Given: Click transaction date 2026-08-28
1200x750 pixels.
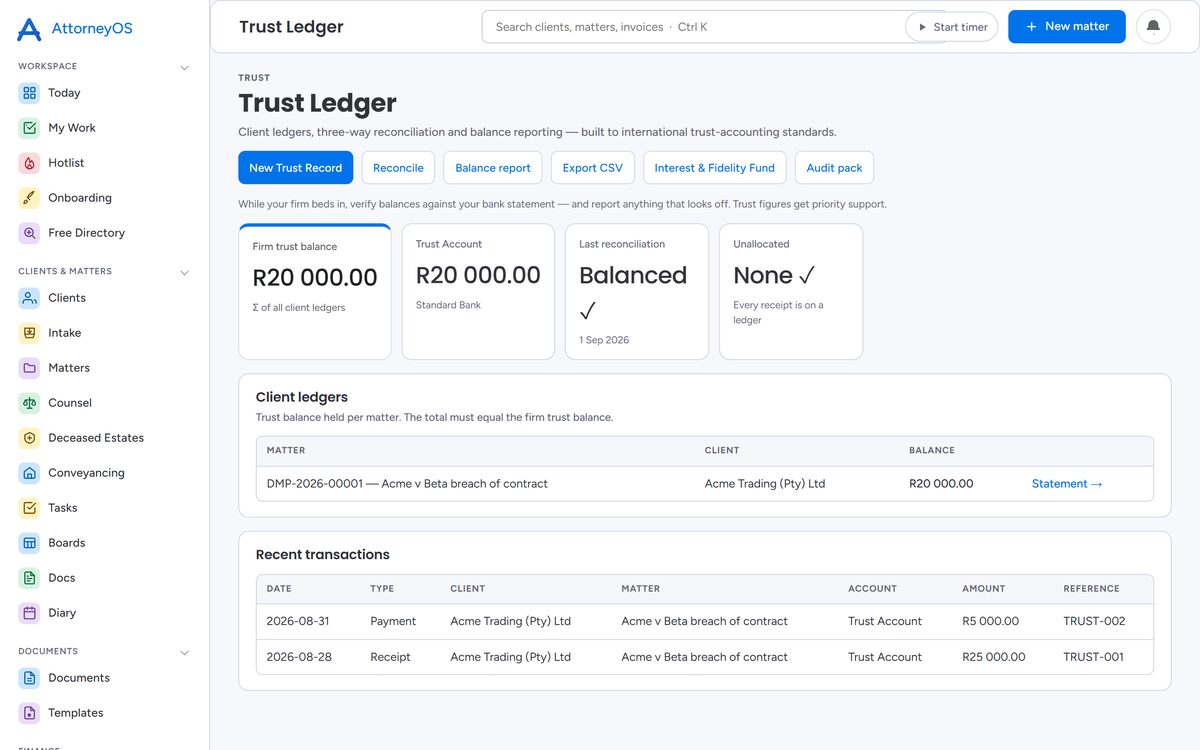Looking at the screenshot, I should pos(298,657).
